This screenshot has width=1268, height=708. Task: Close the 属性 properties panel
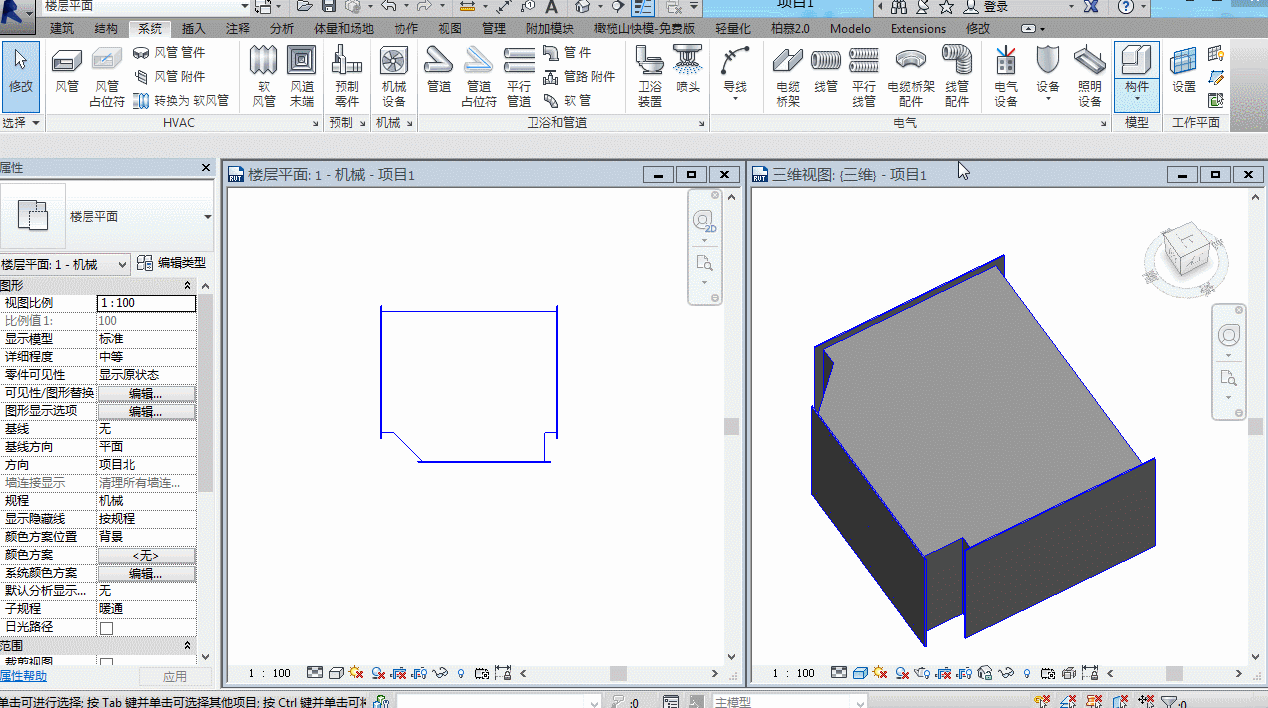pos(206,168)
